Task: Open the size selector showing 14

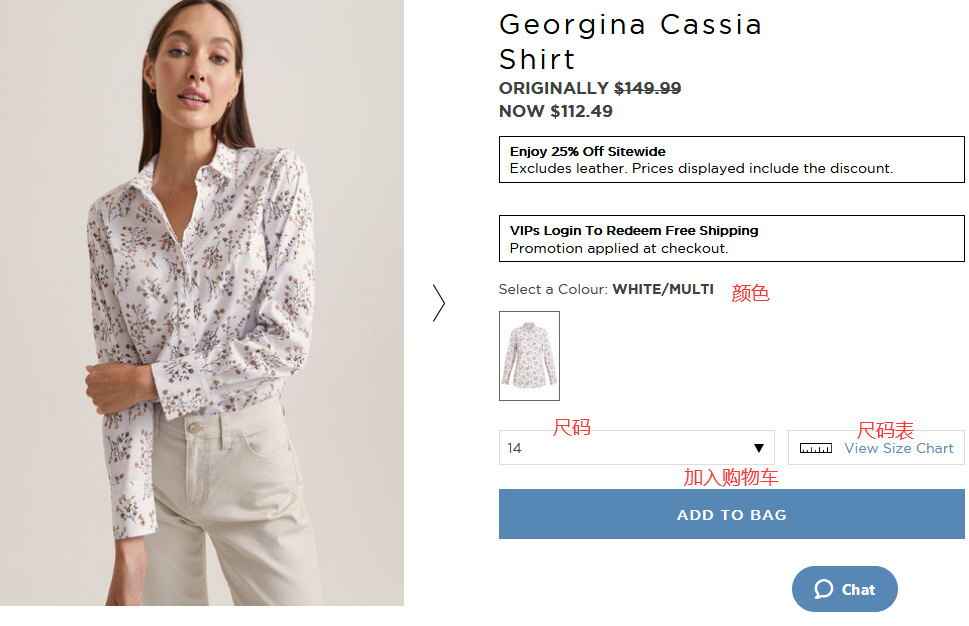Action: [636, 448]
